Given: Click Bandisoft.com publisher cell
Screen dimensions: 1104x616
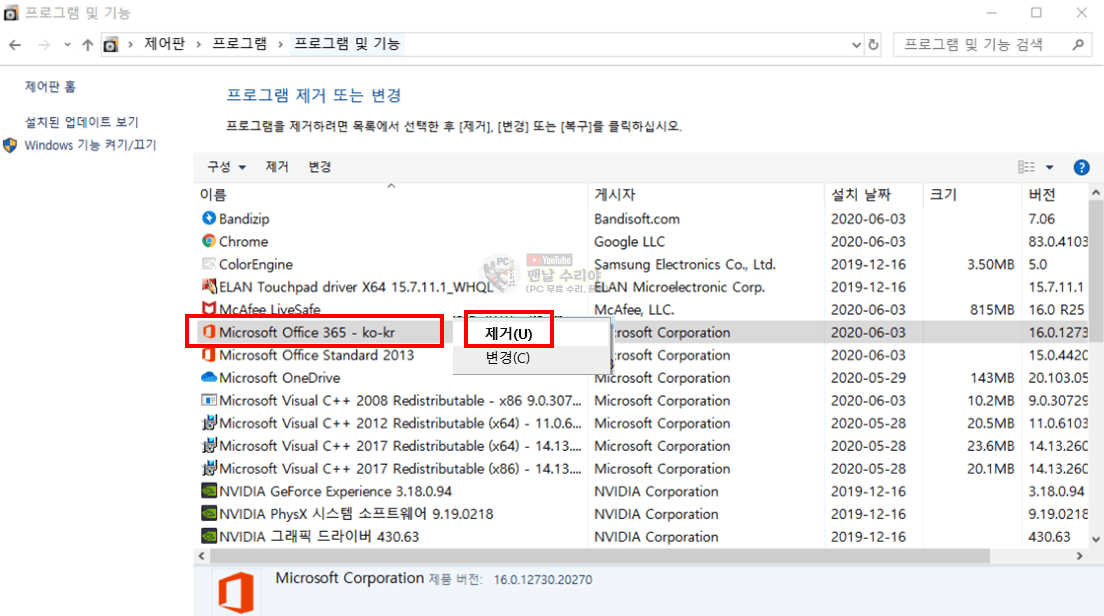Looking at the screenshot, I should [x=636, y=219].
